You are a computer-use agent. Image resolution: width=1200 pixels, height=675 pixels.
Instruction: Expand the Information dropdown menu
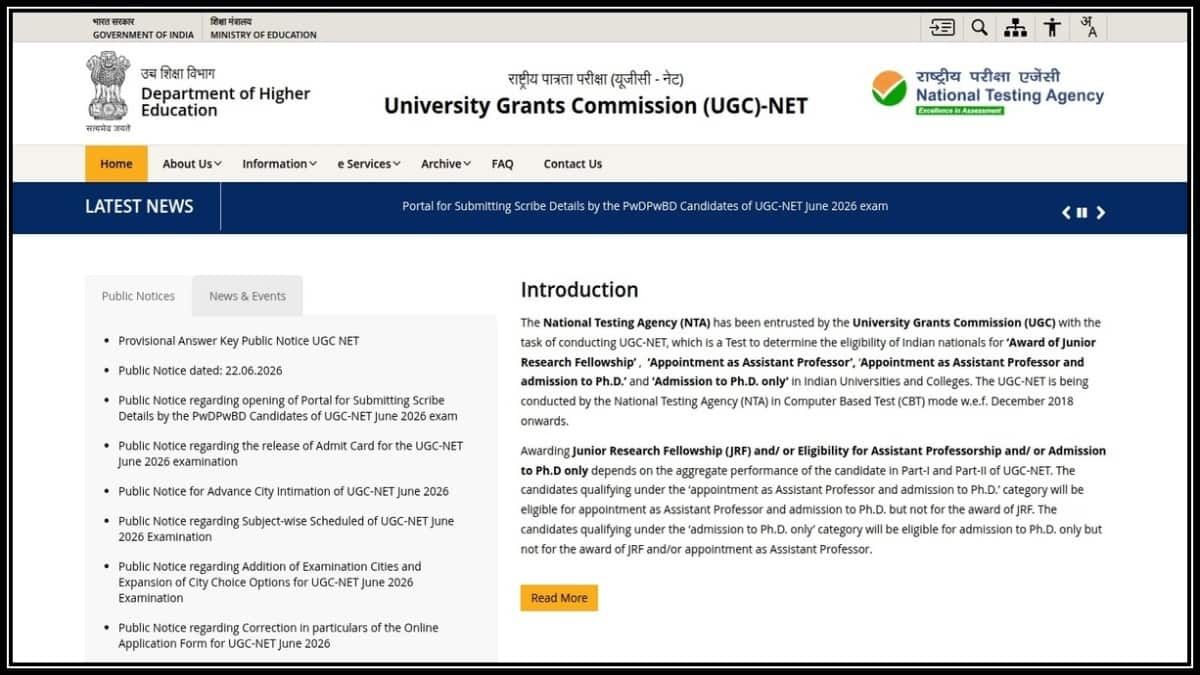(x=279, y=164)
